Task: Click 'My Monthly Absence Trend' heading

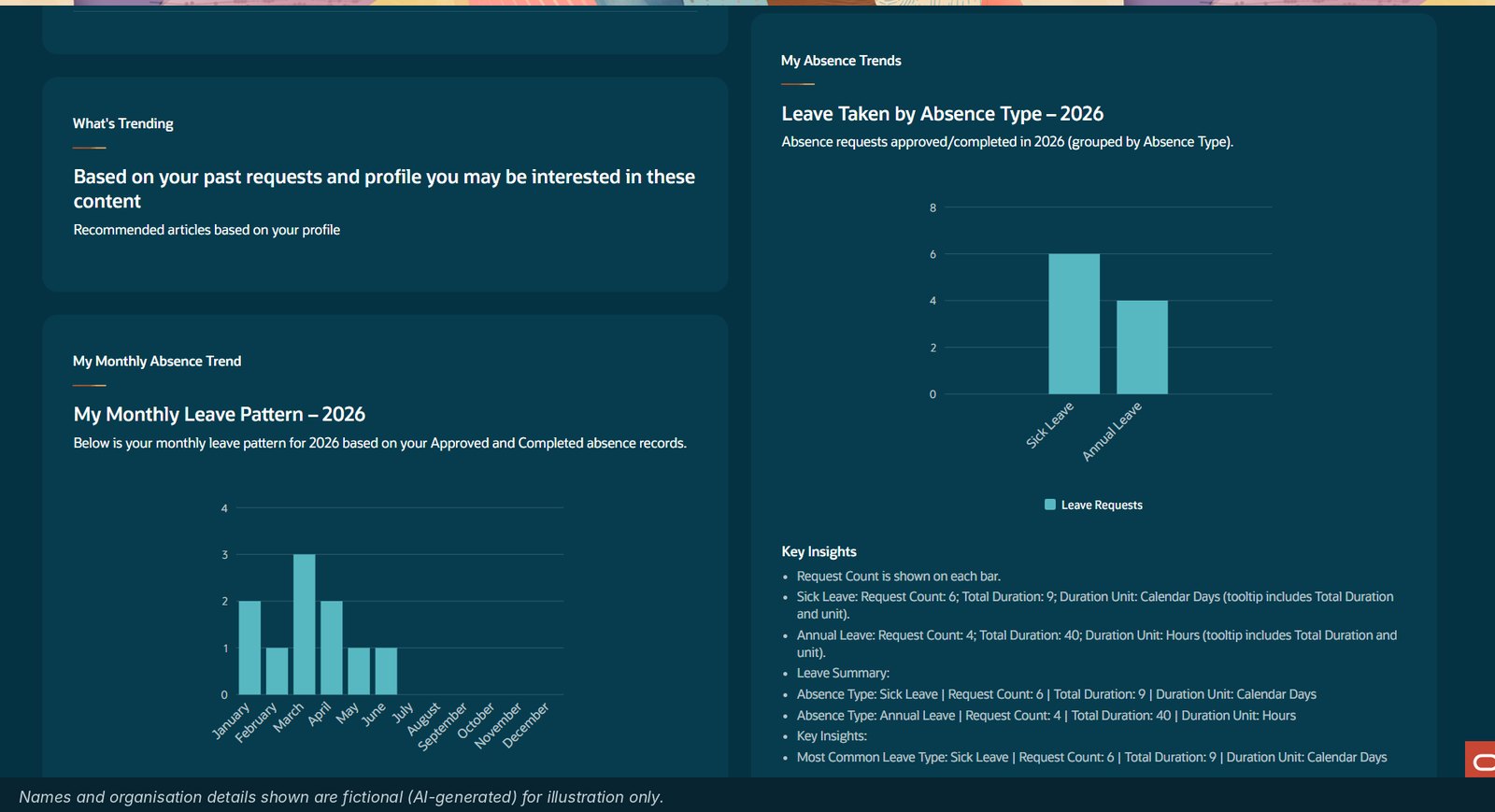Action: coord(157,361)
